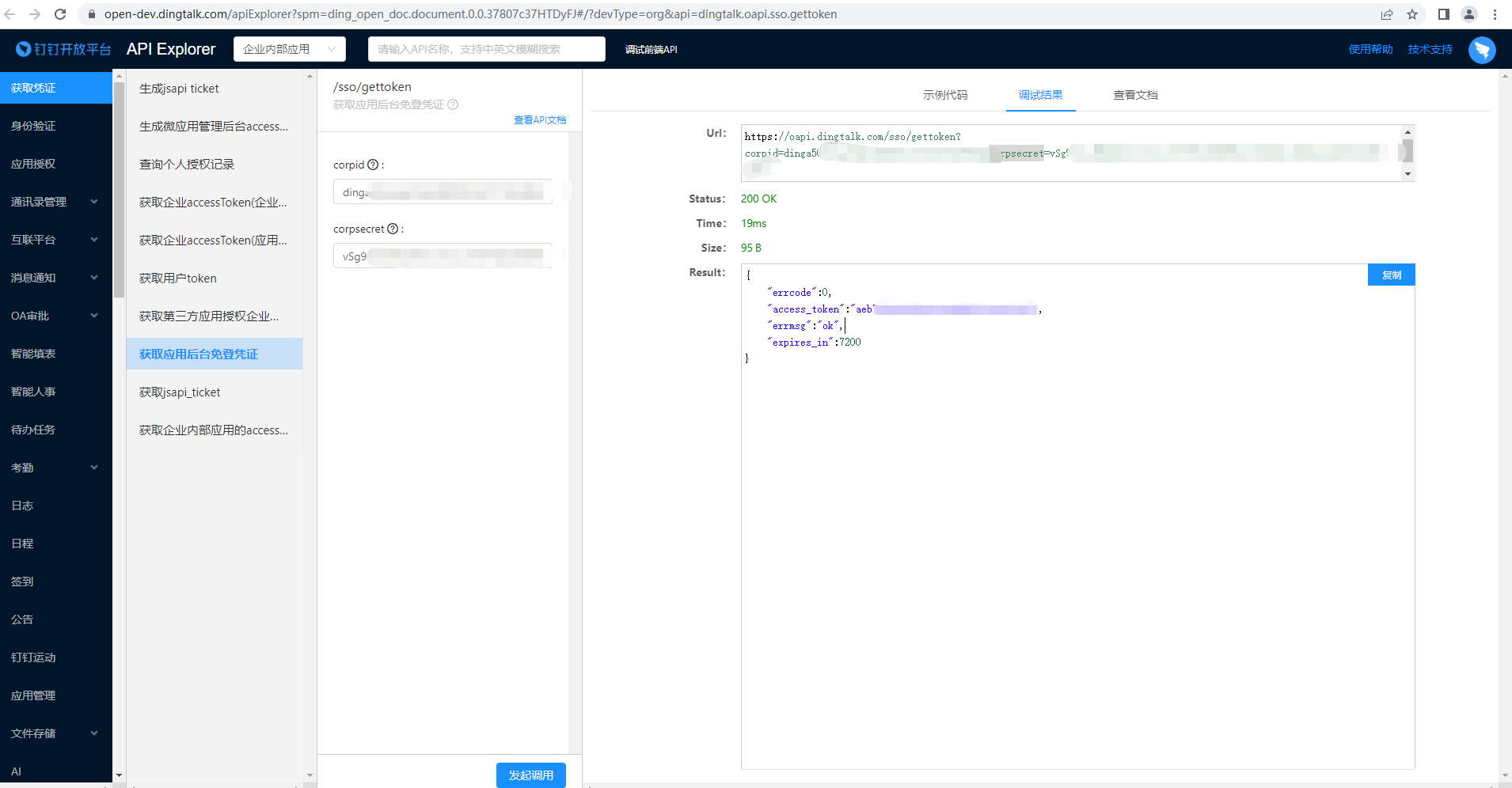The width and height of the screenshot is (1512, 788).
Task: Open the 企业内部应用 app type dropdown
Action: point(290,49)
